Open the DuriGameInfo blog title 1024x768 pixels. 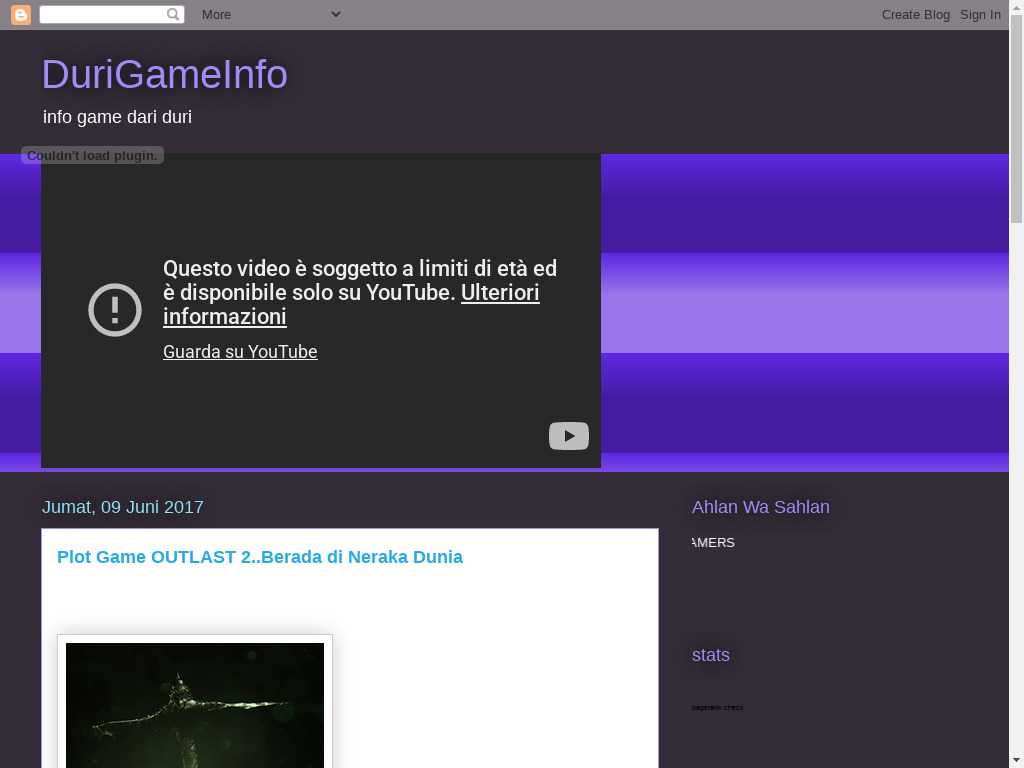coord(165,74)
